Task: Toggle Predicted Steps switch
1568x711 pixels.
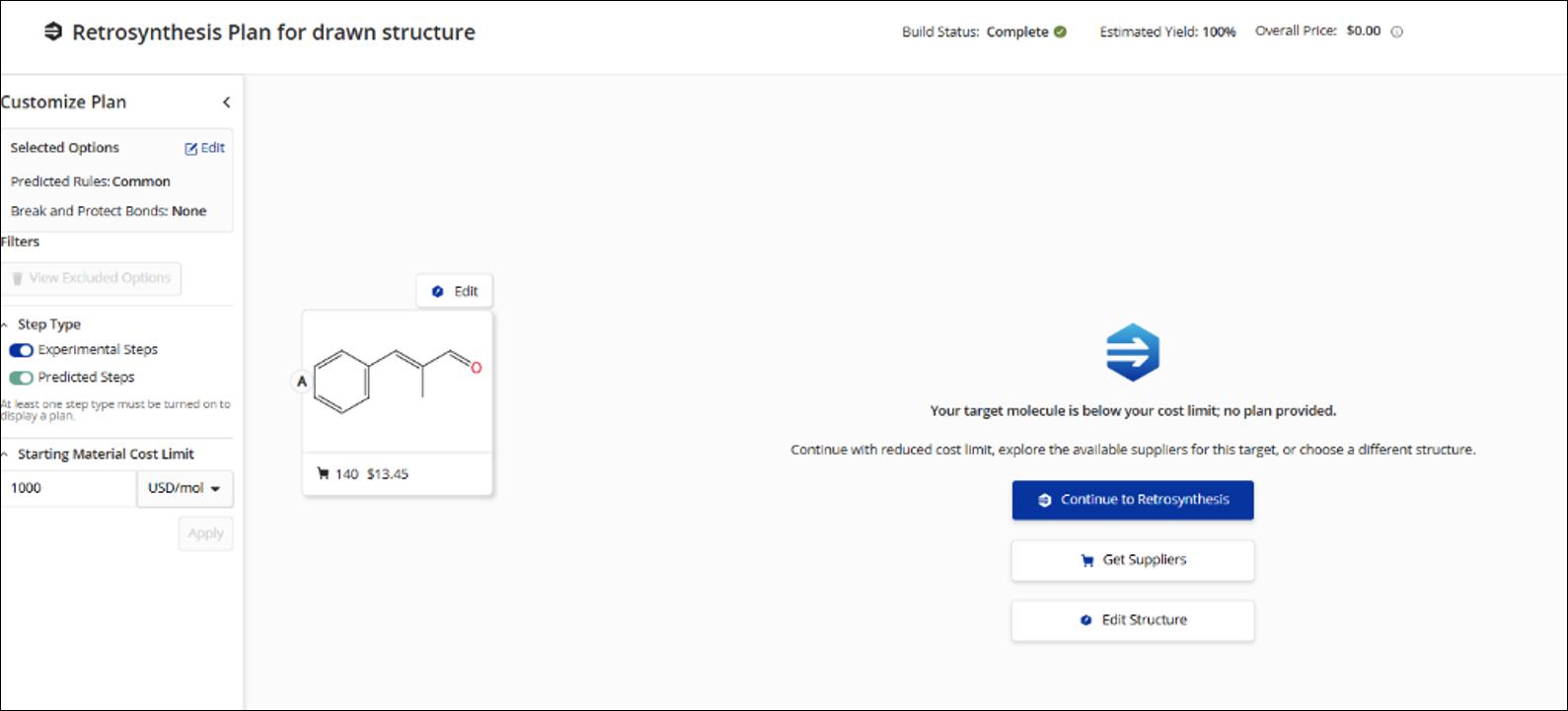Action: tap(21, 378)
